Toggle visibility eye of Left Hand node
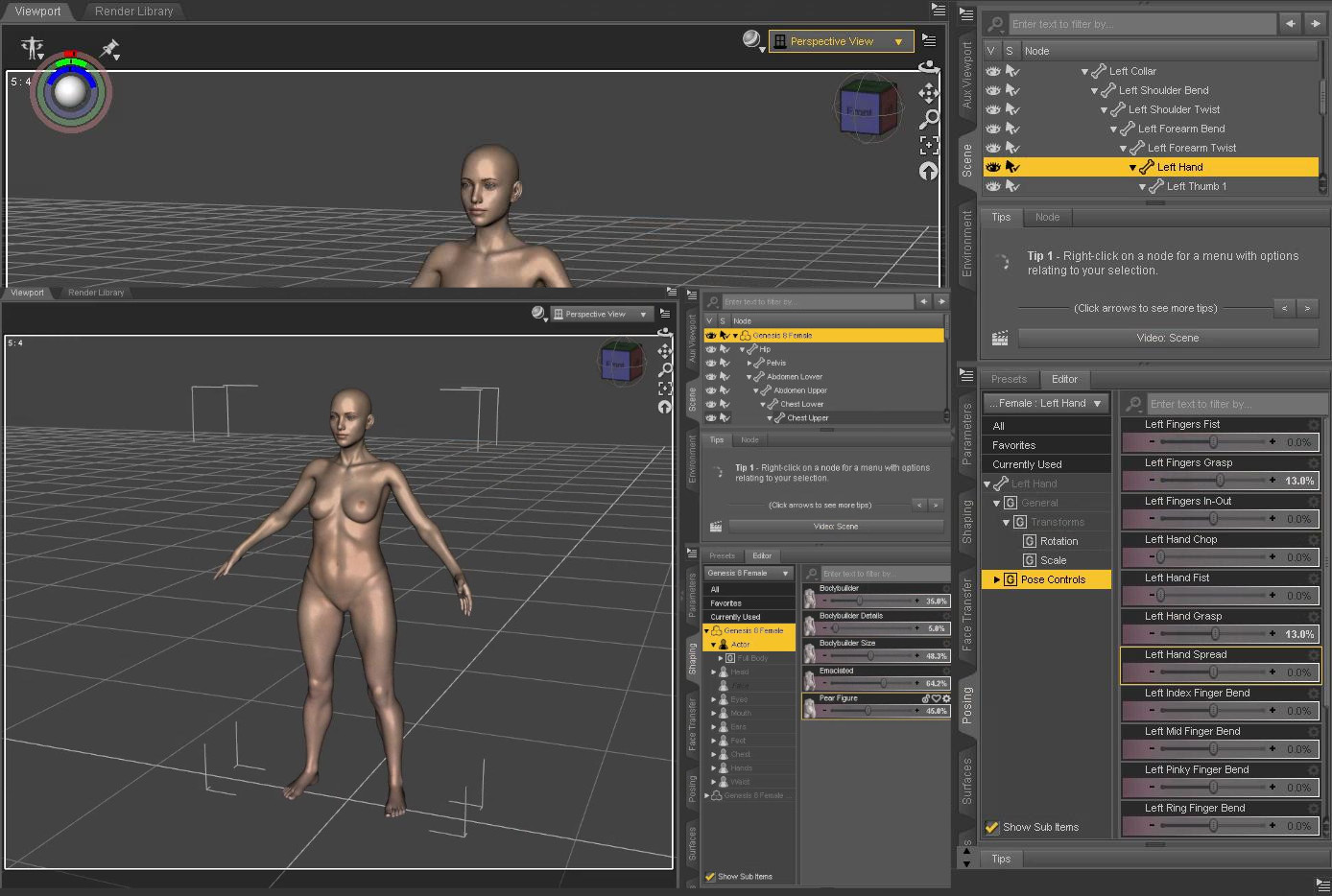Viewport: 1332px width, 896px height. (x=993, y=166)
